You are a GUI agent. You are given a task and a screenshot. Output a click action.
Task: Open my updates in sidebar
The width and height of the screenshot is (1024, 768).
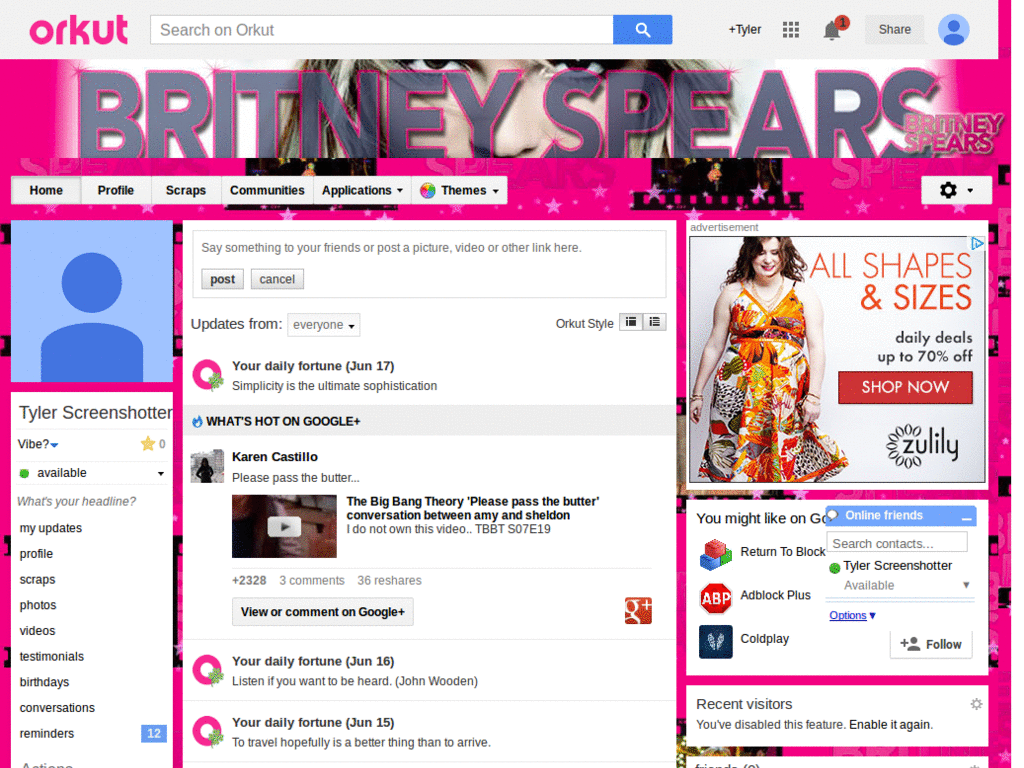[x=51, y=528]
